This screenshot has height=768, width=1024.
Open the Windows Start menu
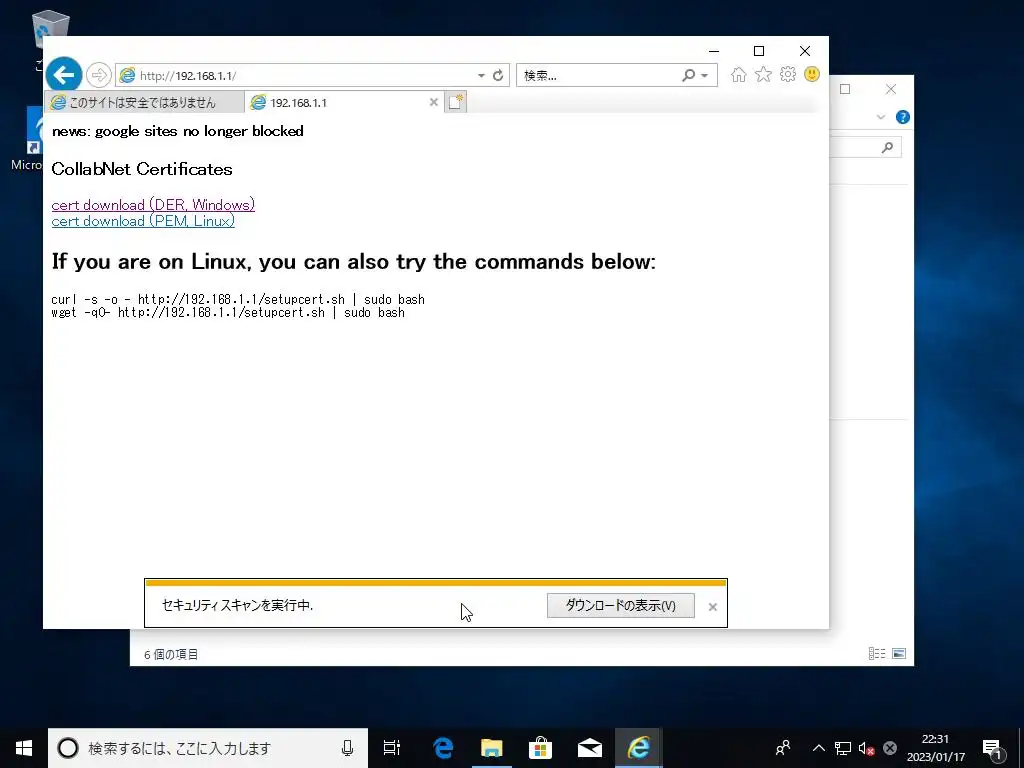tap(24, 748)
